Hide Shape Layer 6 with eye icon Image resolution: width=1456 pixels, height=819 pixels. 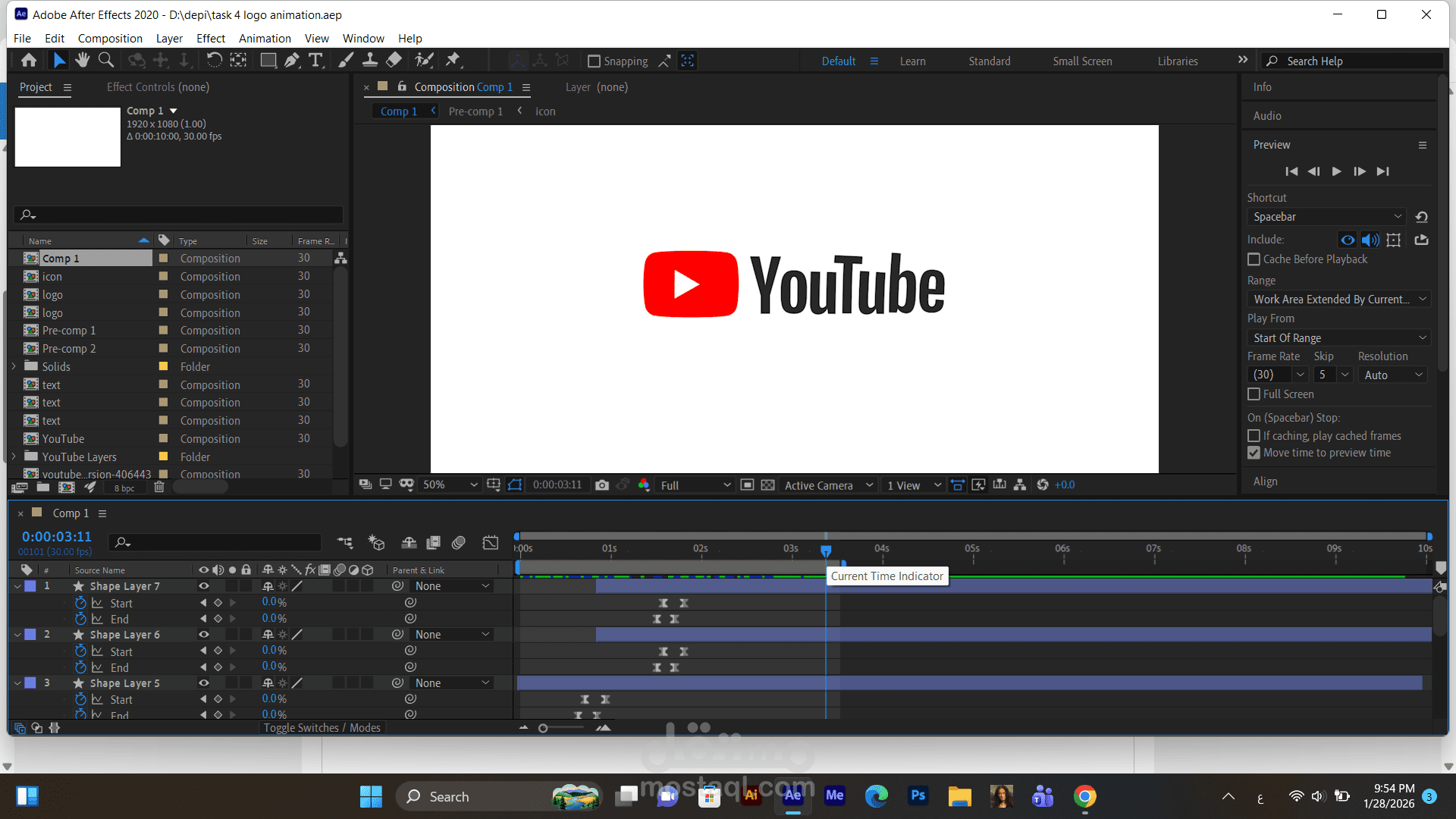[x=204, y=635]
